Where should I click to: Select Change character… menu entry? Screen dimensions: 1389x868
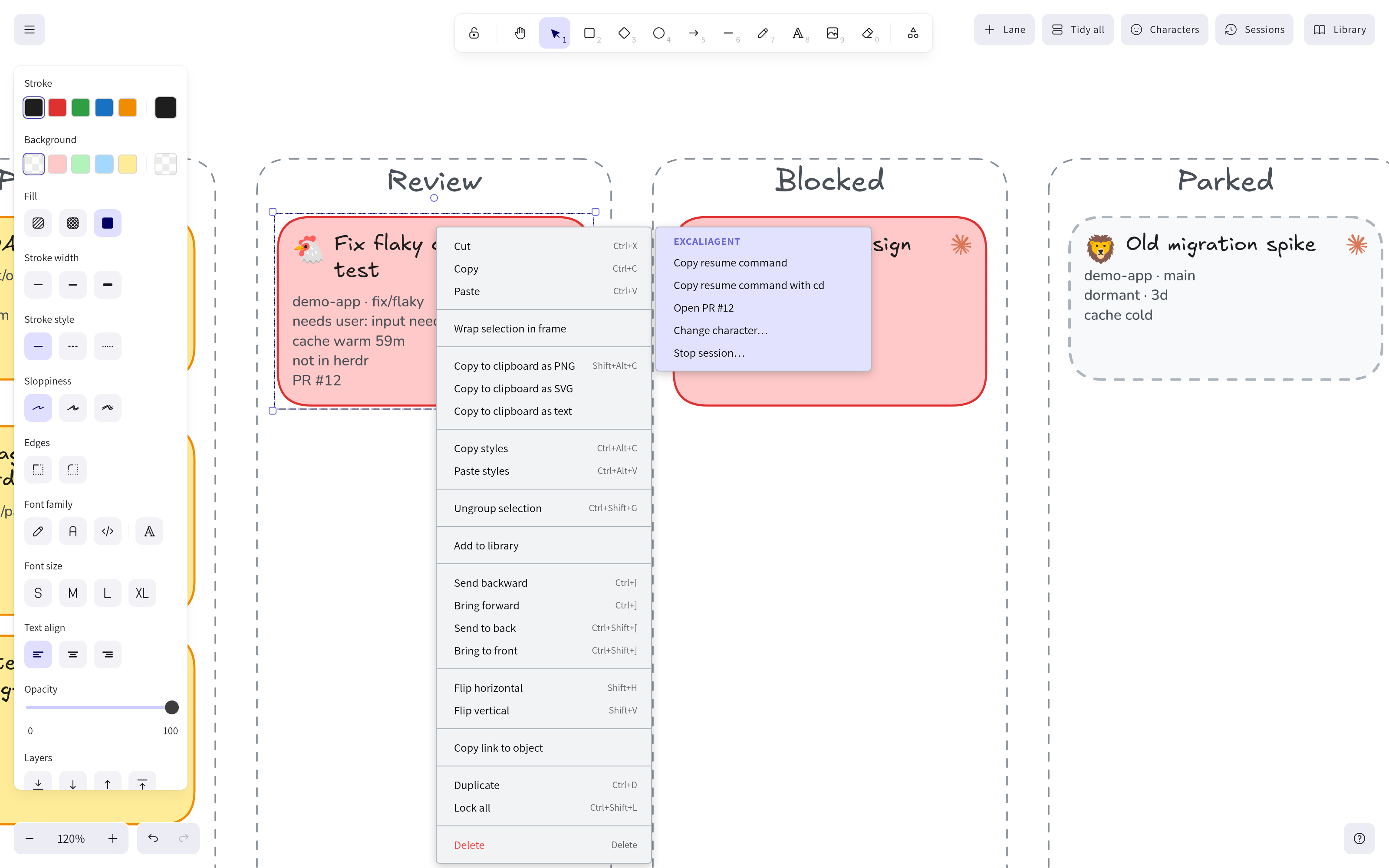(x=764, y=330)
